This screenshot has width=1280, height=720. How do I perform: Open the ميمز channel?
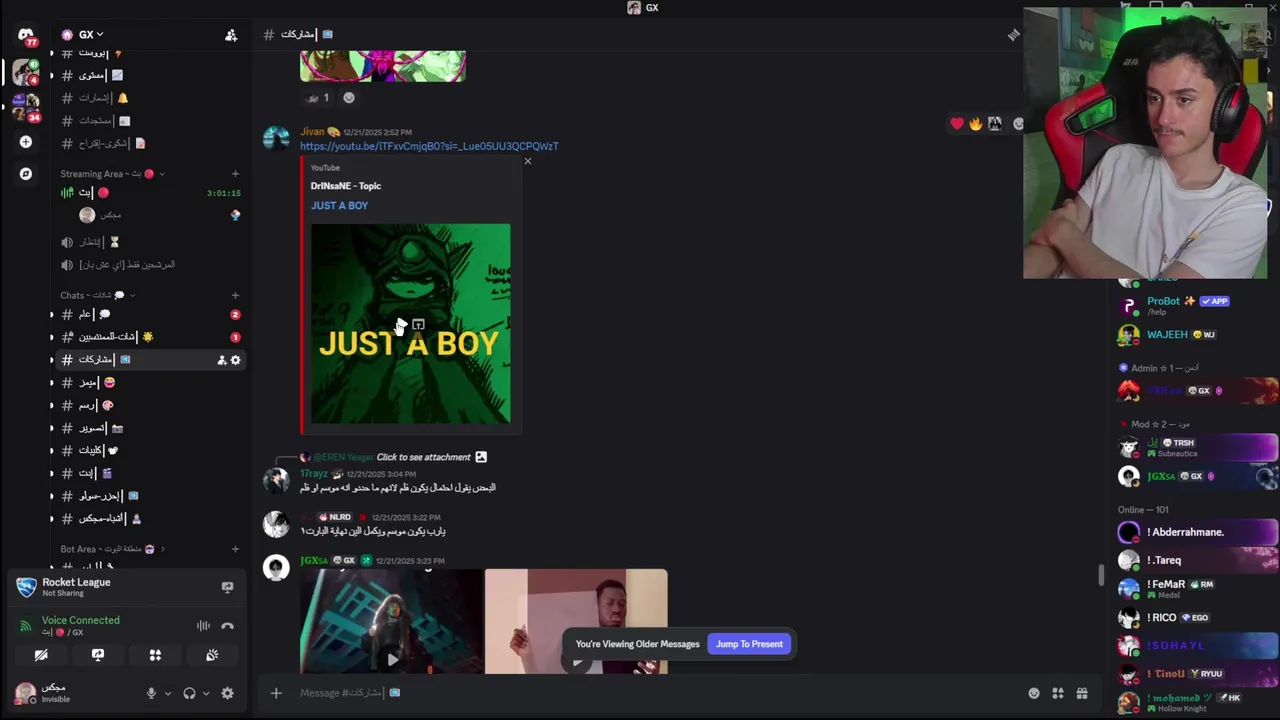pos(148,382)
